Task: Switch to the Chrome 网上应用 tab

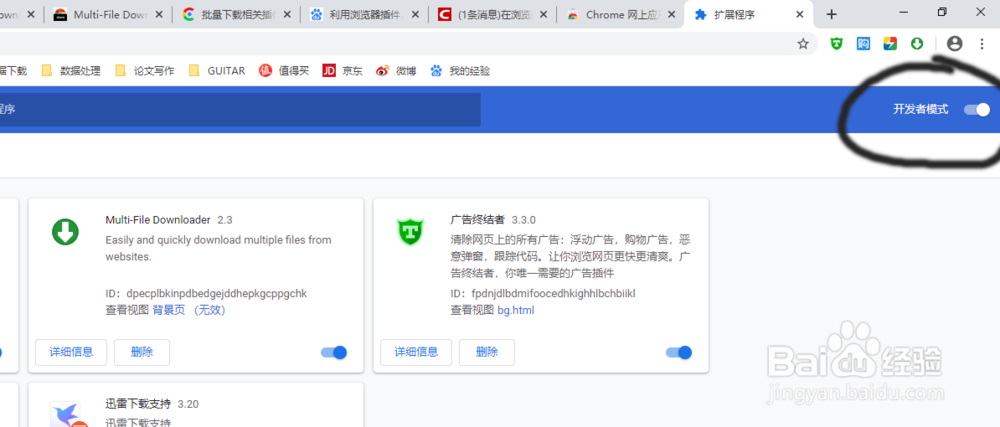Action: tap(620, 15)
